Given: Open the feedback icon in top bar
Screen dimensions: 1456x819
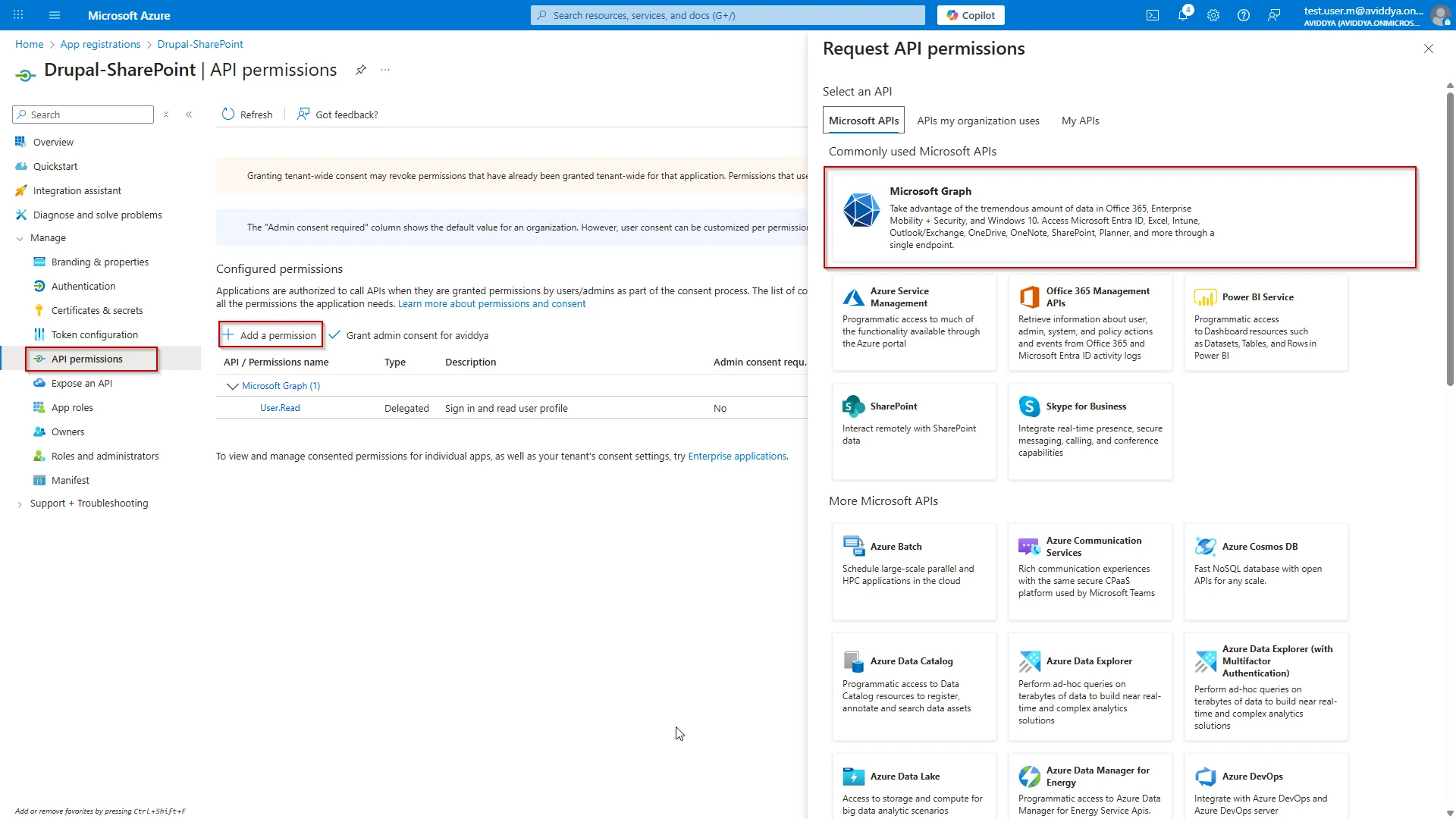Looking at the screenshot, I should tap(1274, 15).
